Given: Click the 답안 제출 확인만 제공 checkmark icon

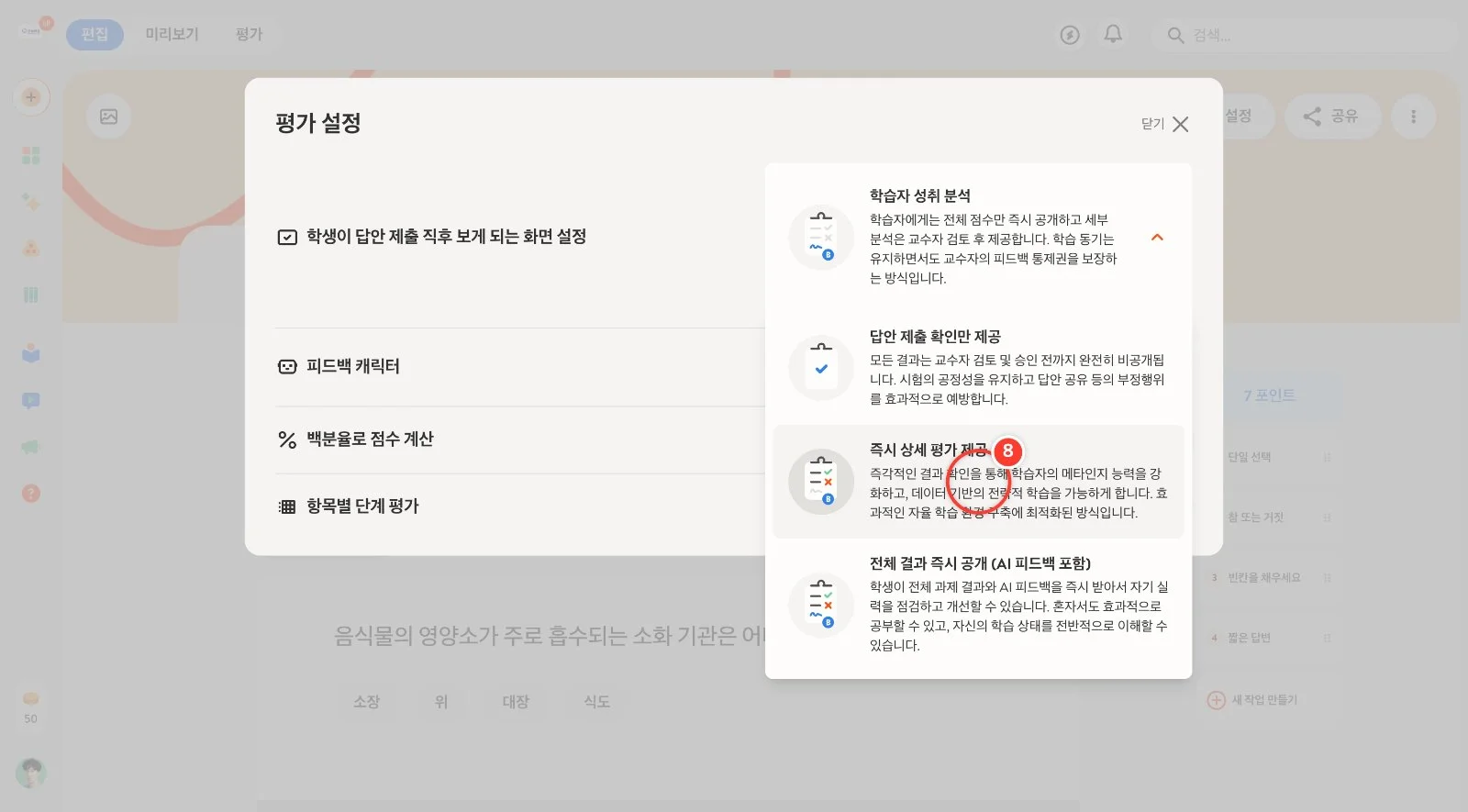Looking at the screenshot, I should (821, 368).
